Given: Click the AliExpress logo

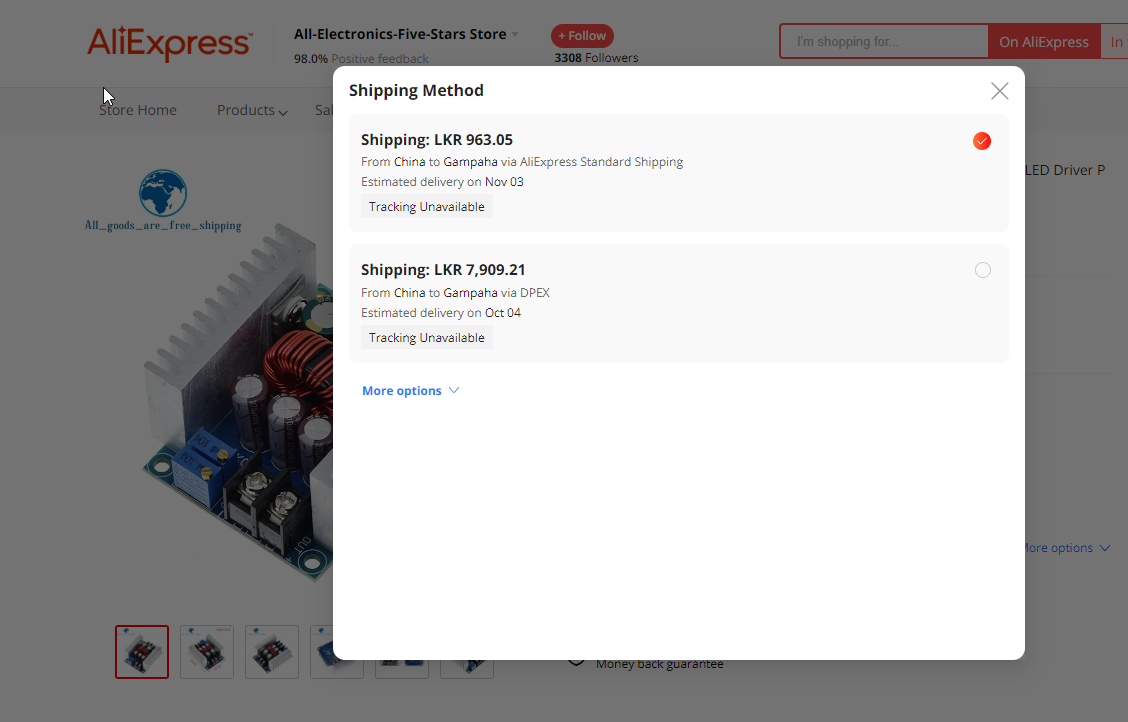Looking at the screenshot, I should [x=170, y=42].
